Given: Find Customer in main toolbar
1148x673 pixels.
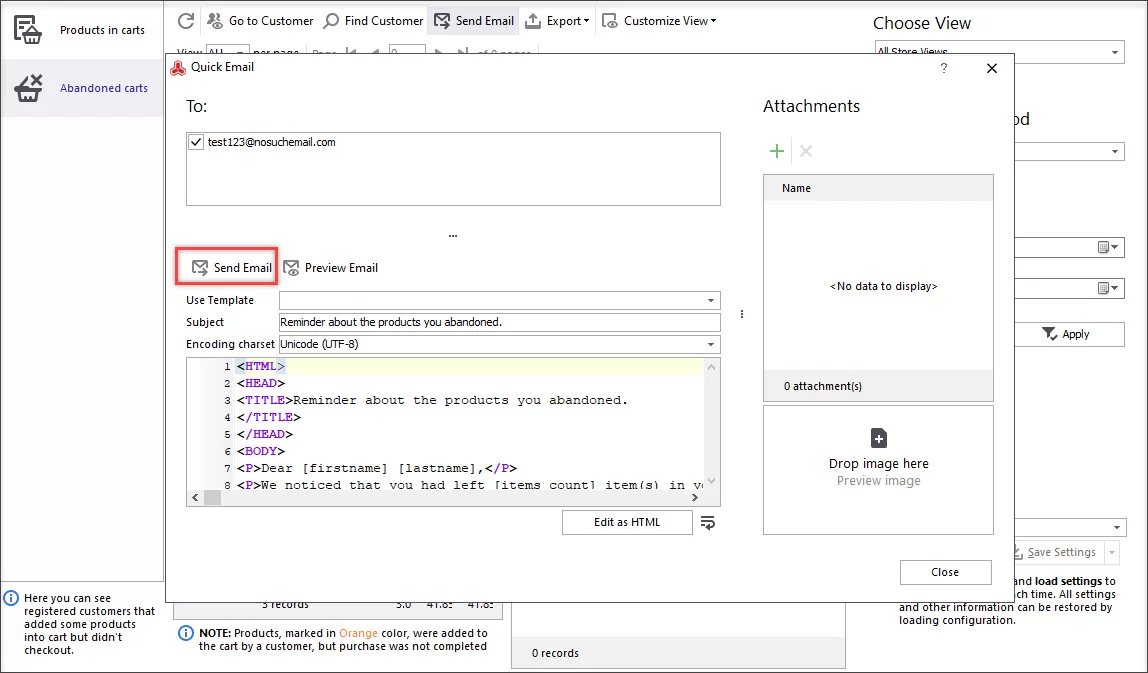Looking at the screenshot, I should point(373,21).
